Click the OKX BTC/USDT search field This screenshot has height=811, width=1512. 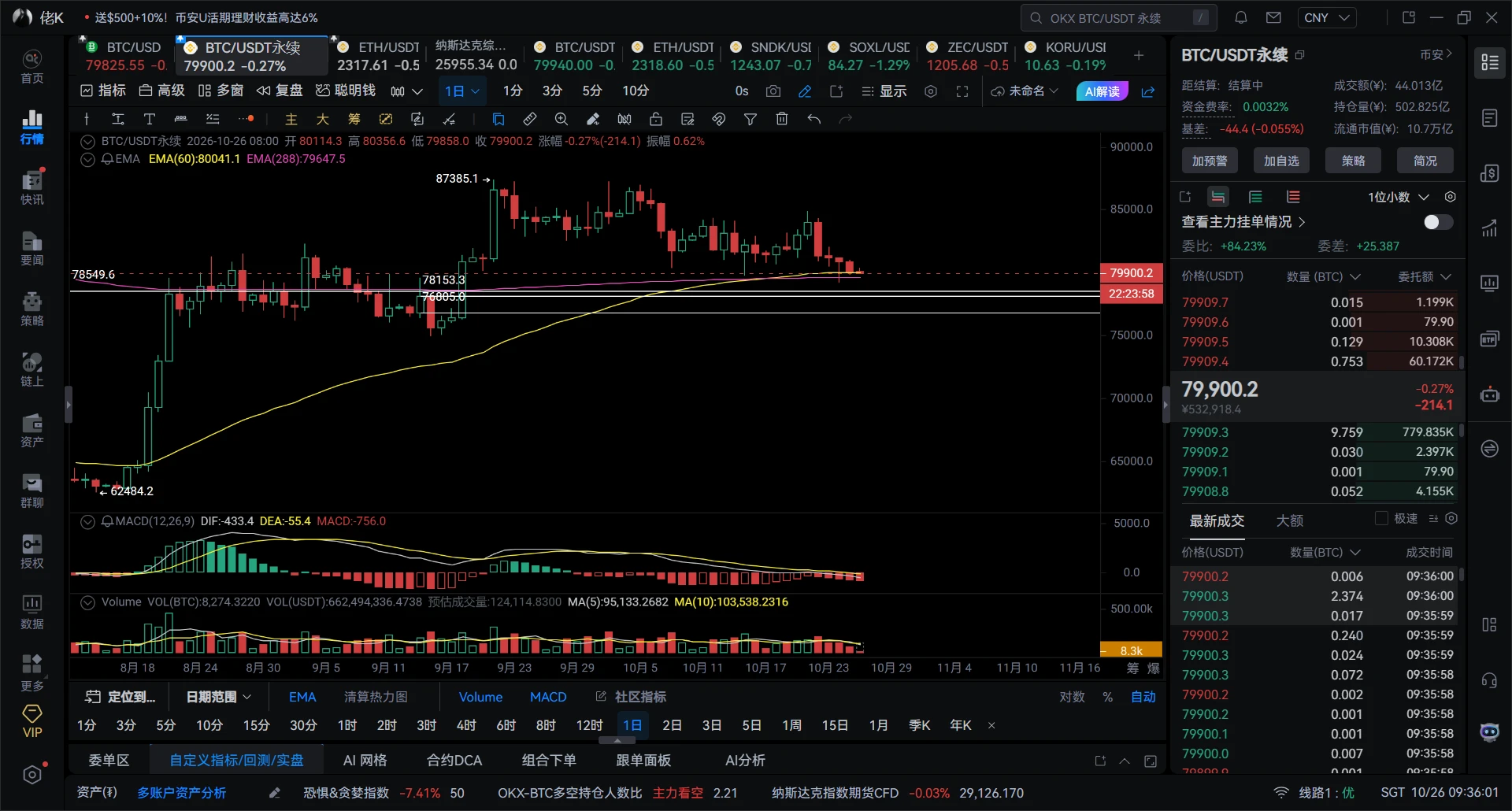1118,17
